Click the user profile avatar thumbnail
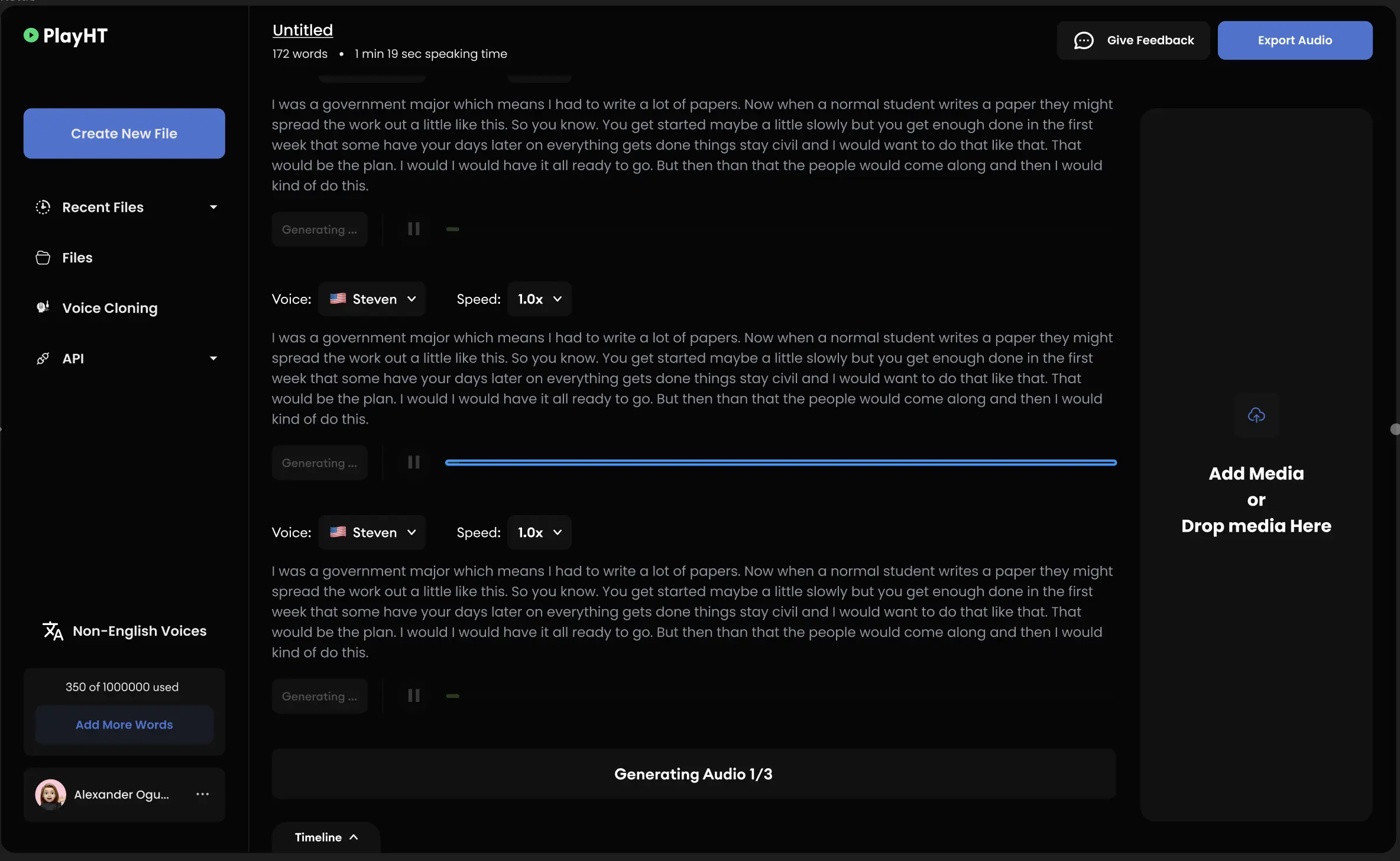The height and width of the screenshot is (861, 1400). 50,794
